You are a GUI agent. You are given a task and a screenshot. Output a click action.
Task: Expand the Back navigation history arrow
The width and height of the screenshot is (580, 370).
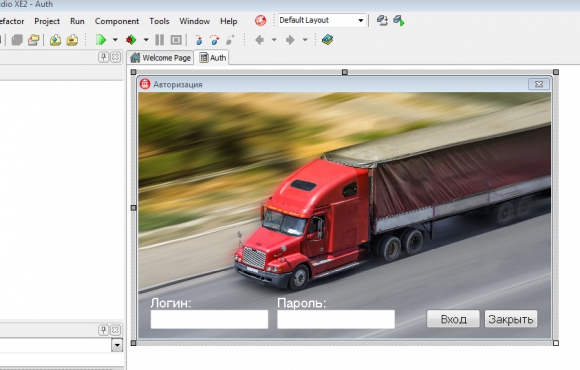(274, 40)
